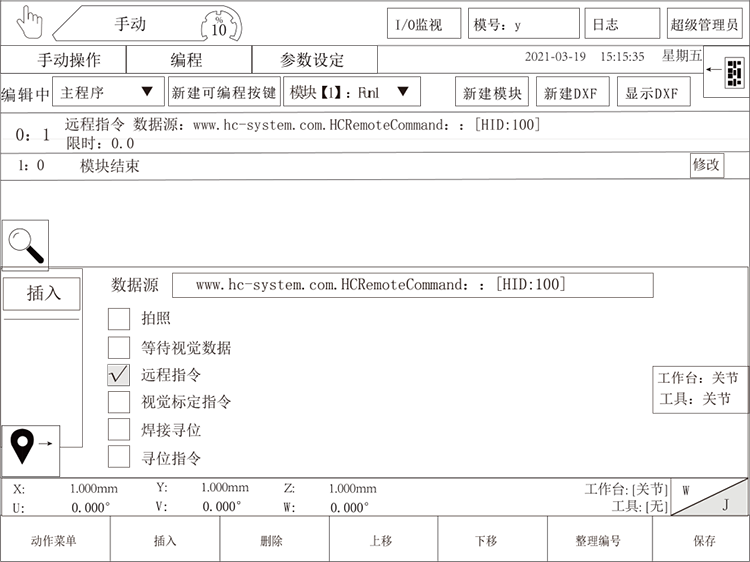Open the 主程序 dropdown
This screenshot has height=562, width=750.
pos(107,93)
